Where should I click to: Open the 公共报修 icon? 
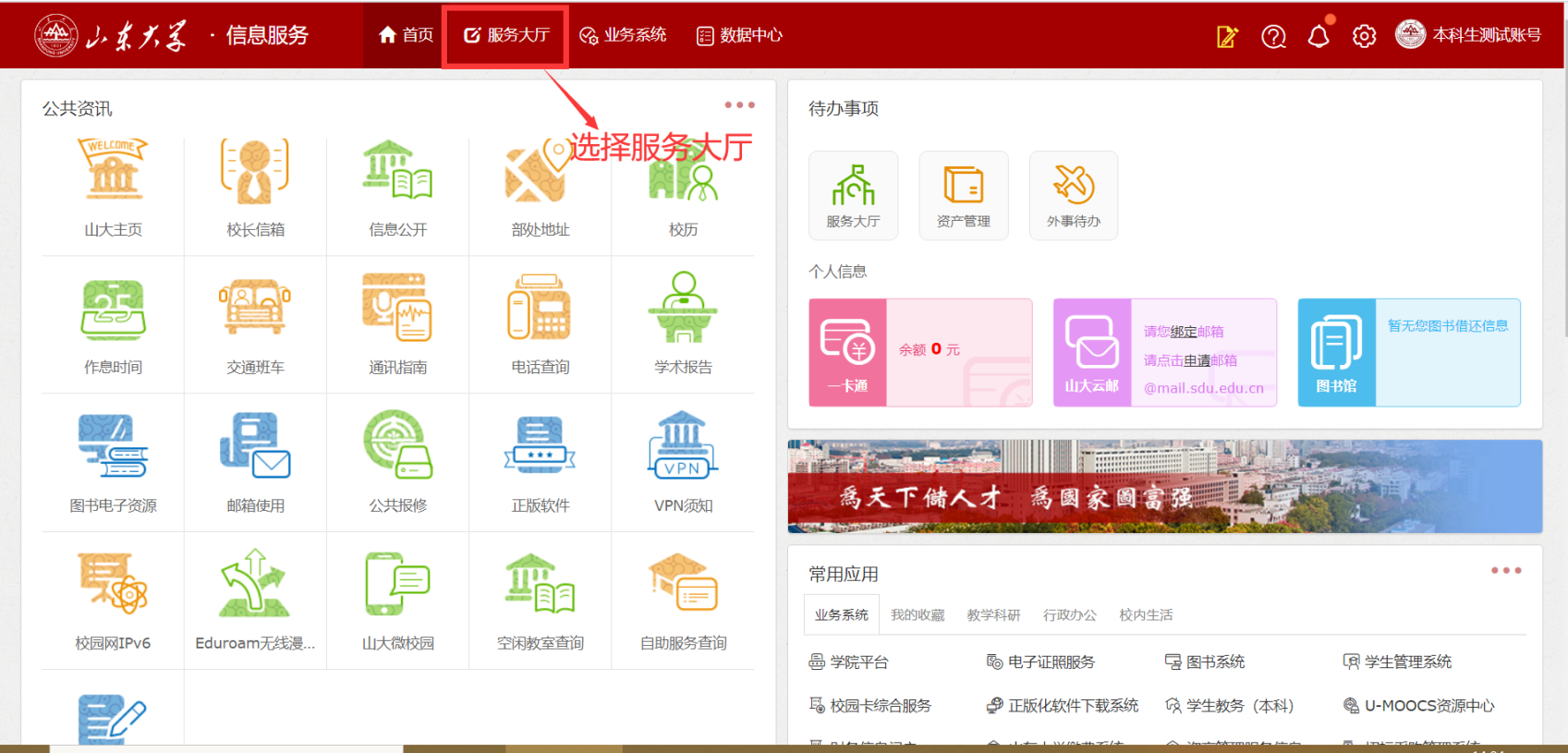pos(397,445)
